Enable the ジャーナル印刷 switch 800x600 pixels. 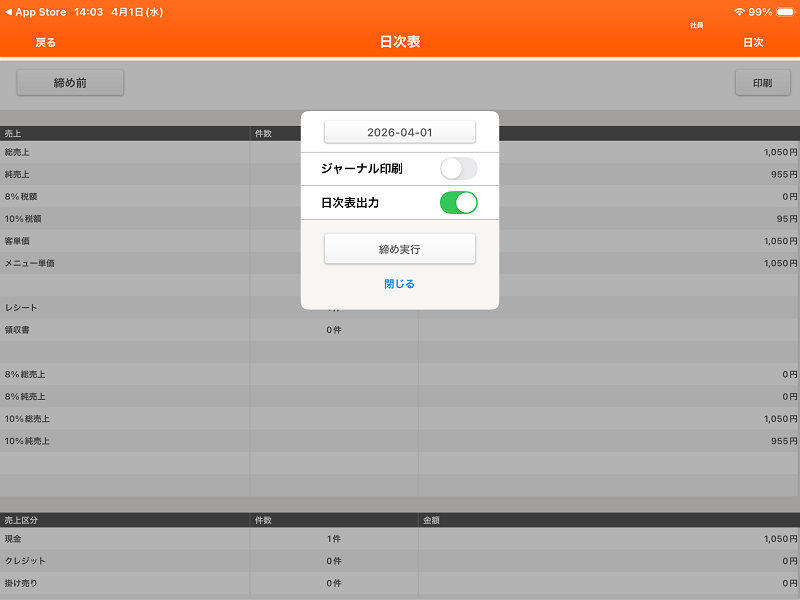[x=458, y=169]
